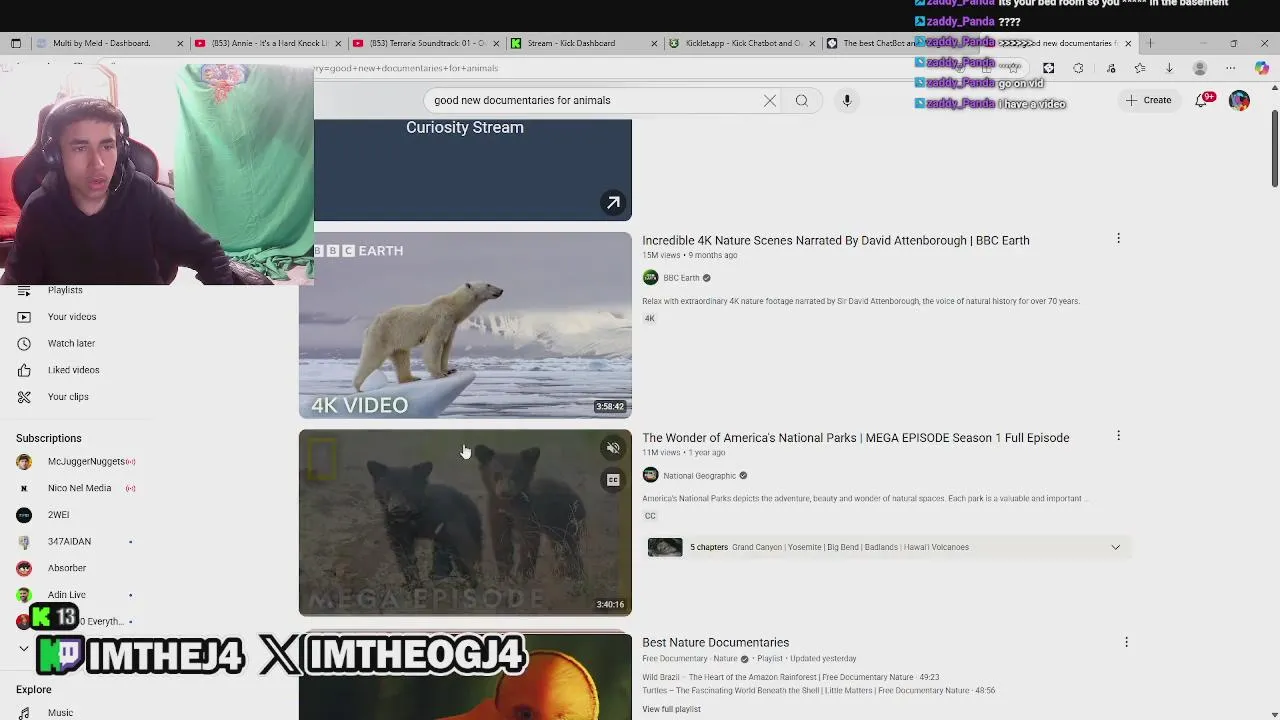Open options menu for Best Nature Documentaries
Image resolution: width=1280 pixels, height=720 pixels.
click(1126, 642)
